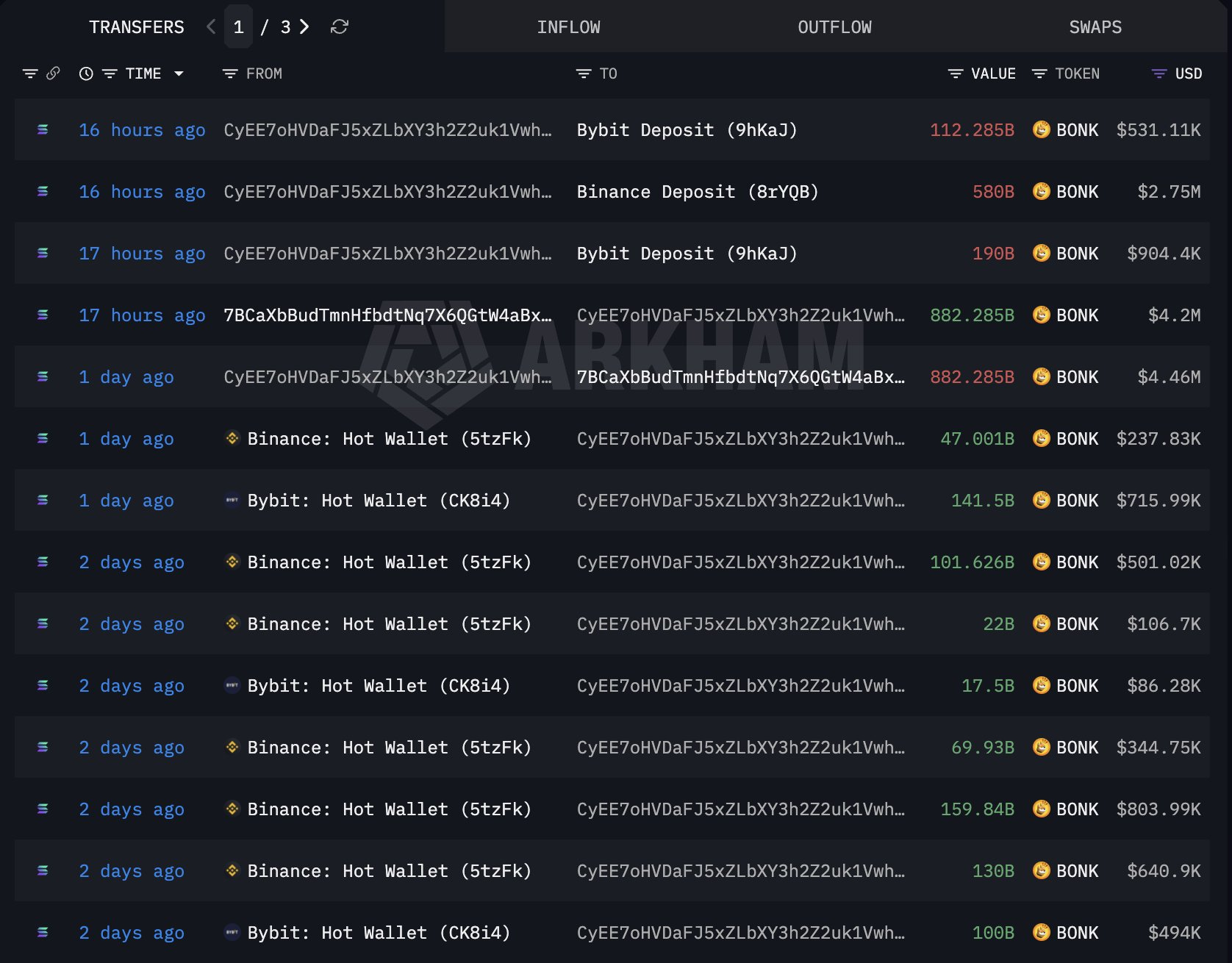Select the 112.285B red value cell

pyautogui.click(x=972, y=130)
